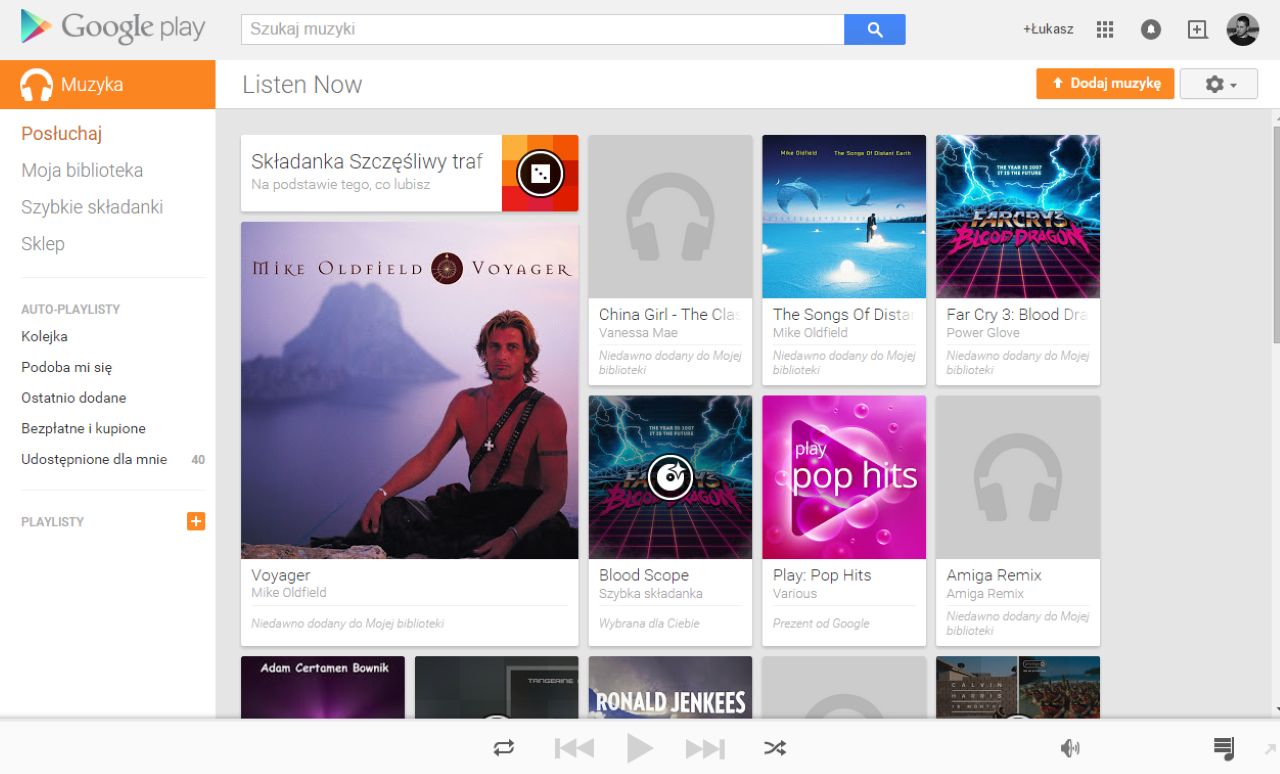Open the China Girl album placeholder
This screenshot has width=1280, height=774.
point(670,217)
